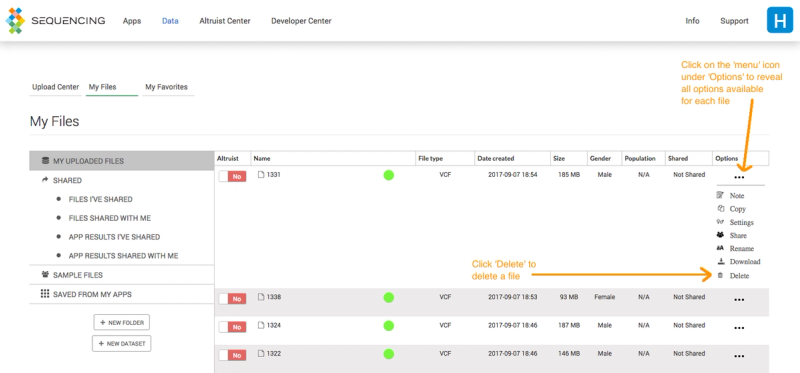Choose Rename from the options menu
The height and width of the screenshot is (373, 800).
[x=741, y=248]
